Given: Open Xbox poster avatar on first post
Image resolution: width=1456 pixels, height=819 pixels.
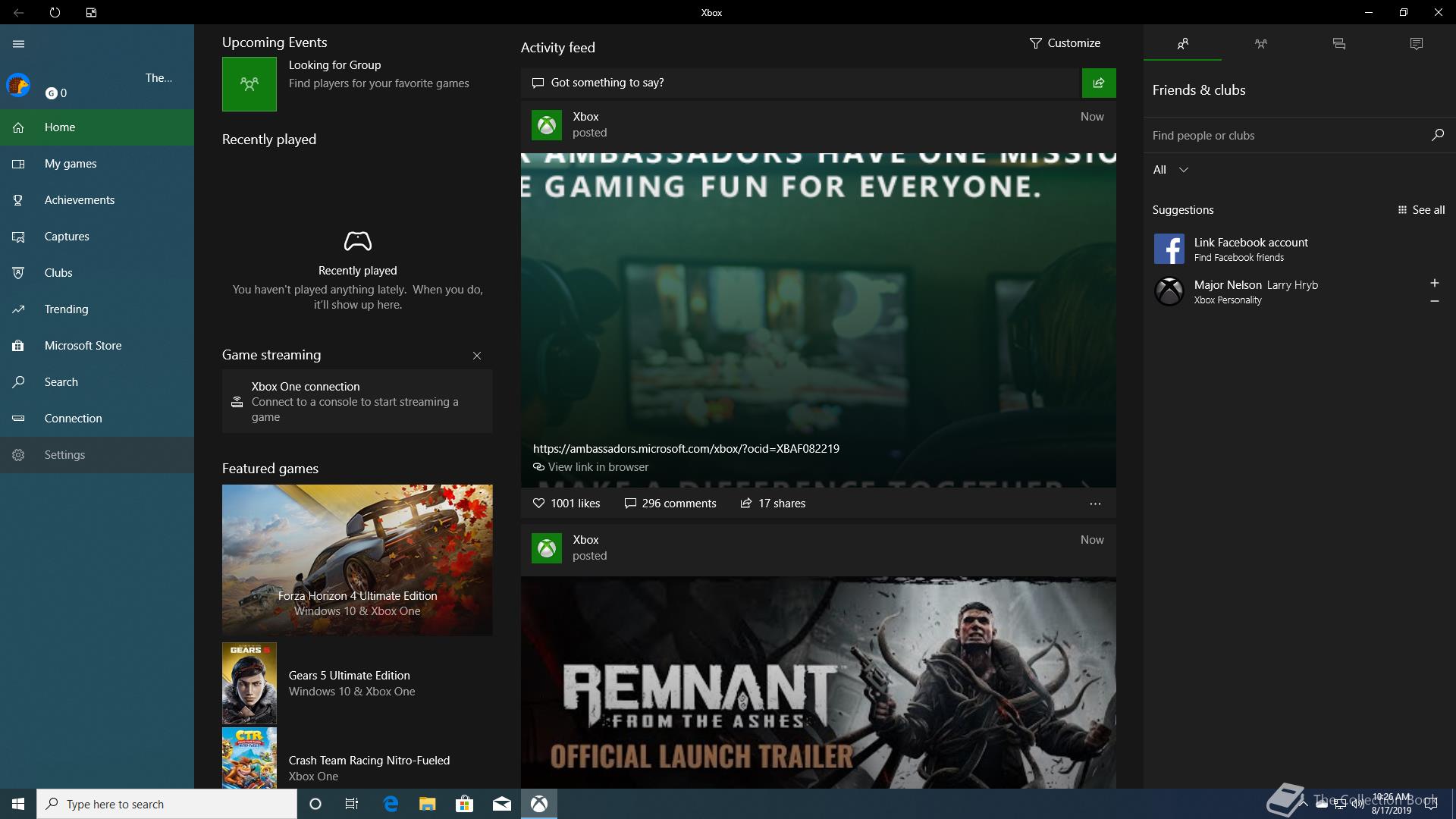Looking at the screenshot, I should coord(547,125).
